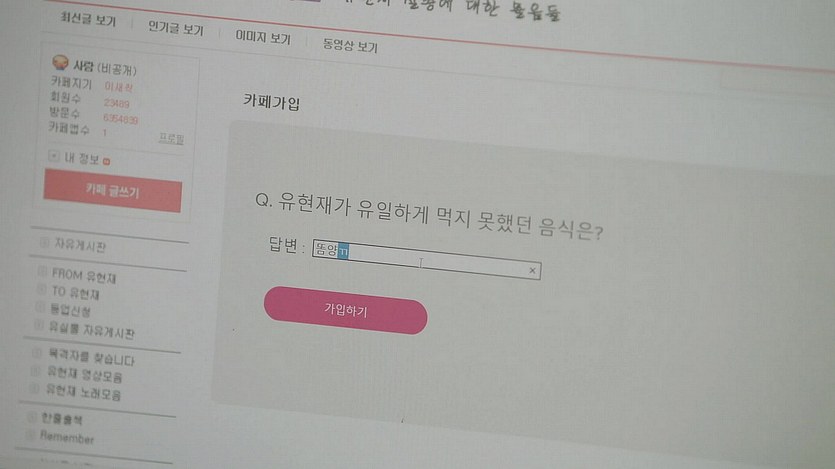Open the Remember board link
Viewport: 835px width, 469px height.
[x=67, y=438]
